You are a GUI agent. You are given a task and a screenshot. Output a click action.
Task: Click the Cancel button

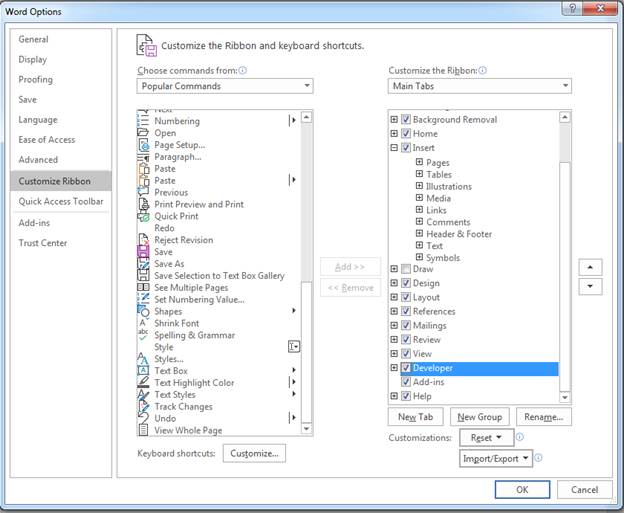(x=585, y=490)
